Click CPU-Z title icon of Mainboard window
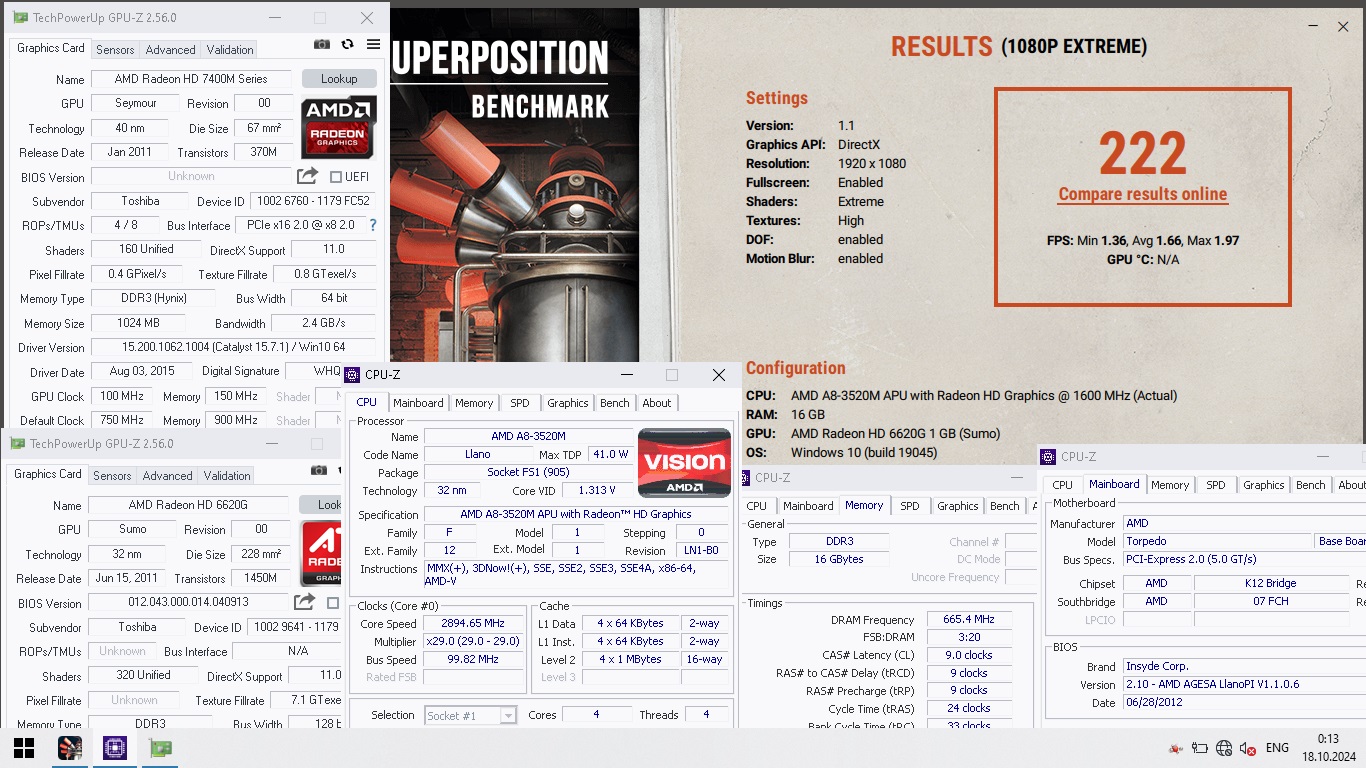The height and width of the screenshot is (768, 1366). click(1048, 457)
